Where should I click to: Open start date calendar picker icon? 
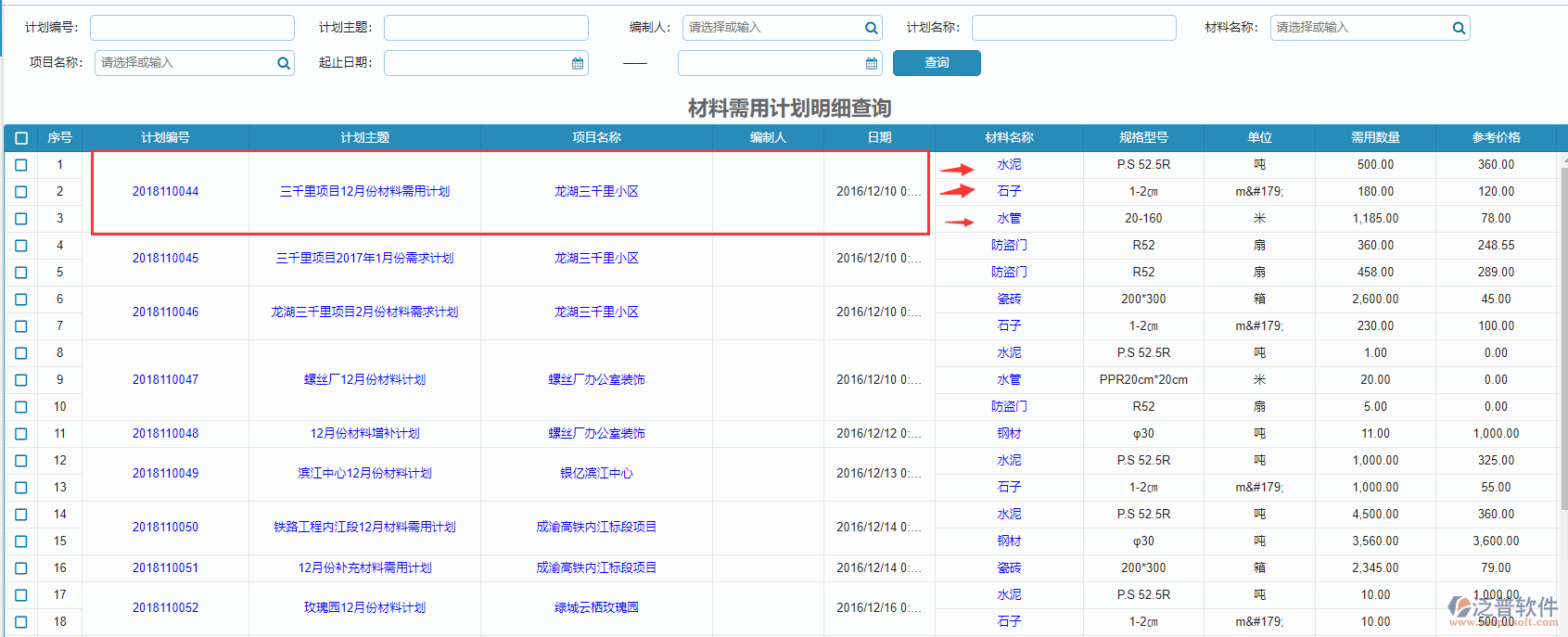pyautogui.click(x=578, y=63)
